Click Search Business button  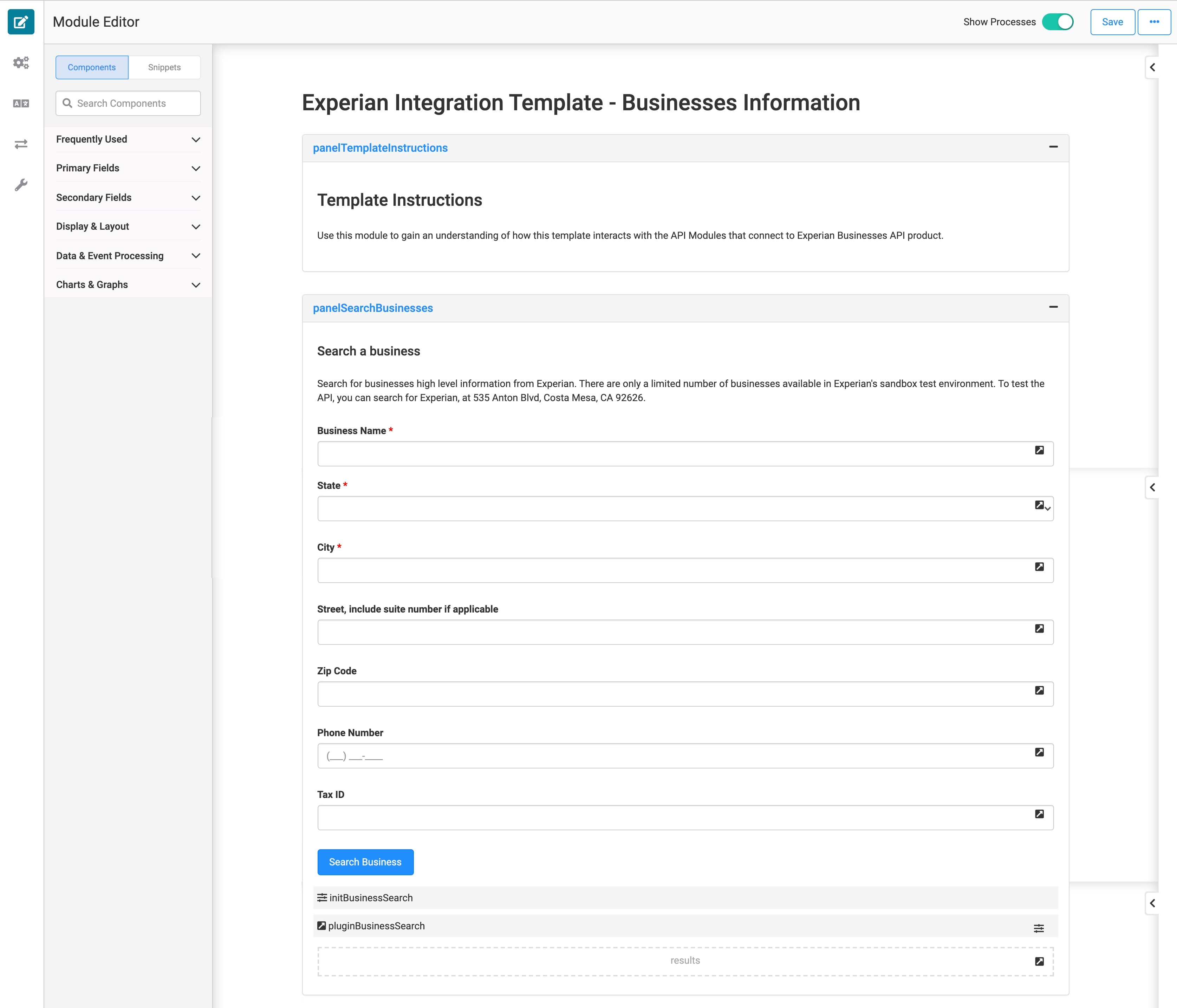(365, 862)
